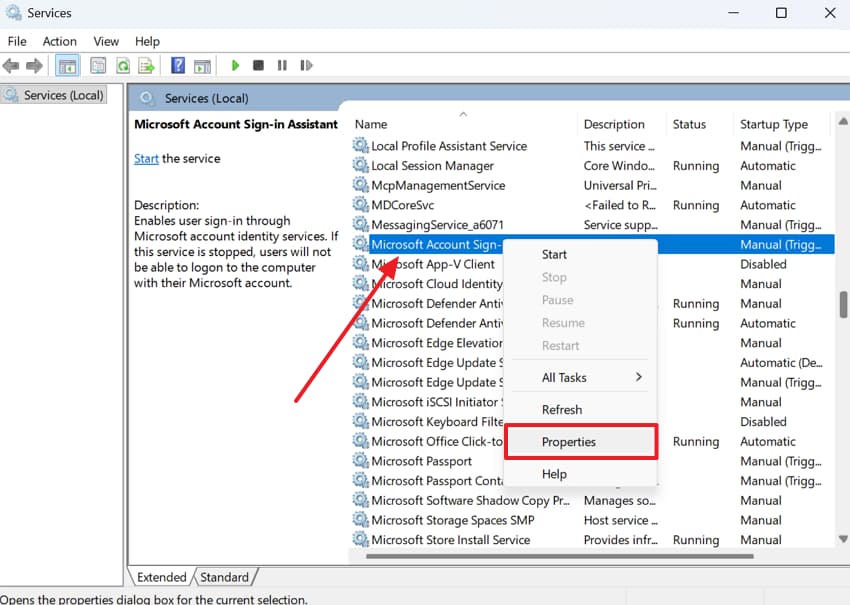Open Help using the question mark icon
This screenshot has width=850, height=605.
[x=177, y=65]
